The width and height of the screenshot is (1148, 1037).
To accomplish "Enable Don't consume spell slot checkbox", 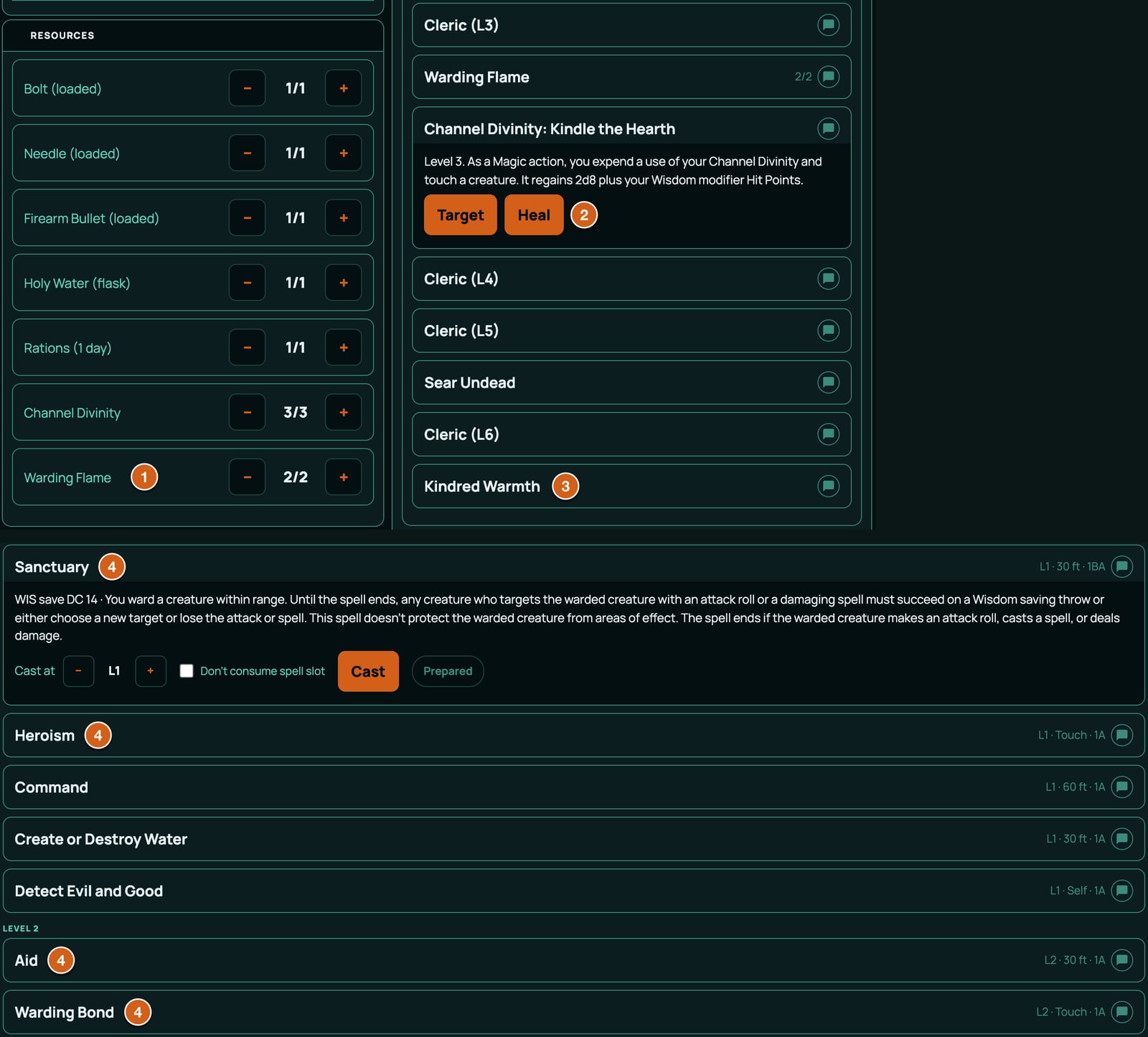I will pyautogui.click(x=187, y=671).
